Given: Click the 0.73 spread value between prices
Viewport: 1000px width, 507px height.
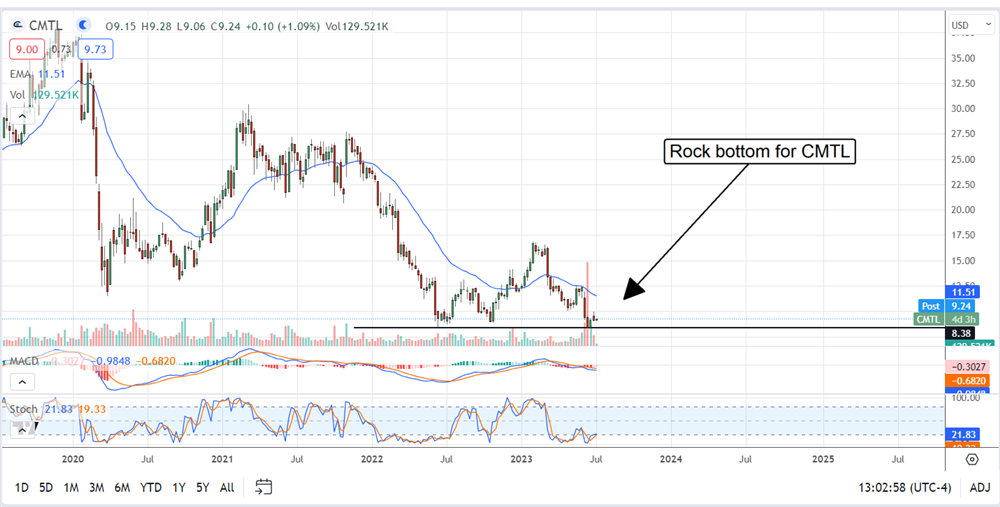Looking at the screenshot, I should pos(61,49).
